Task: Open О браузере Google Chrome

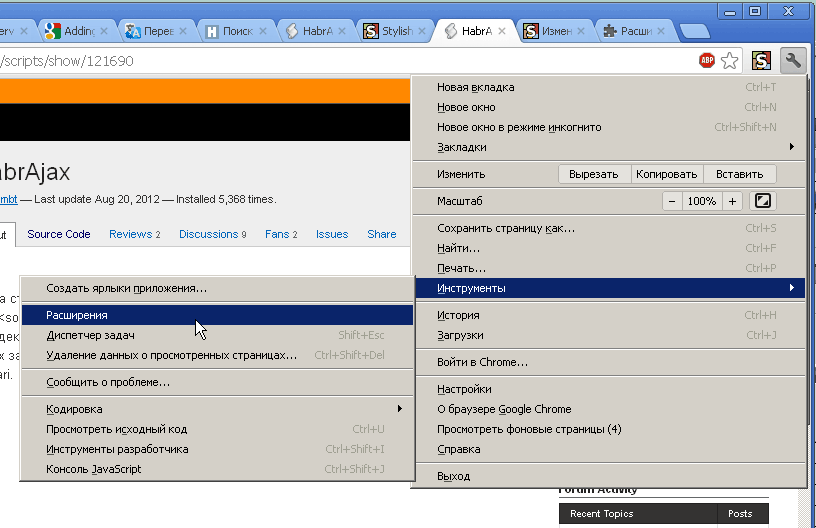Action: tap(609, 409)
